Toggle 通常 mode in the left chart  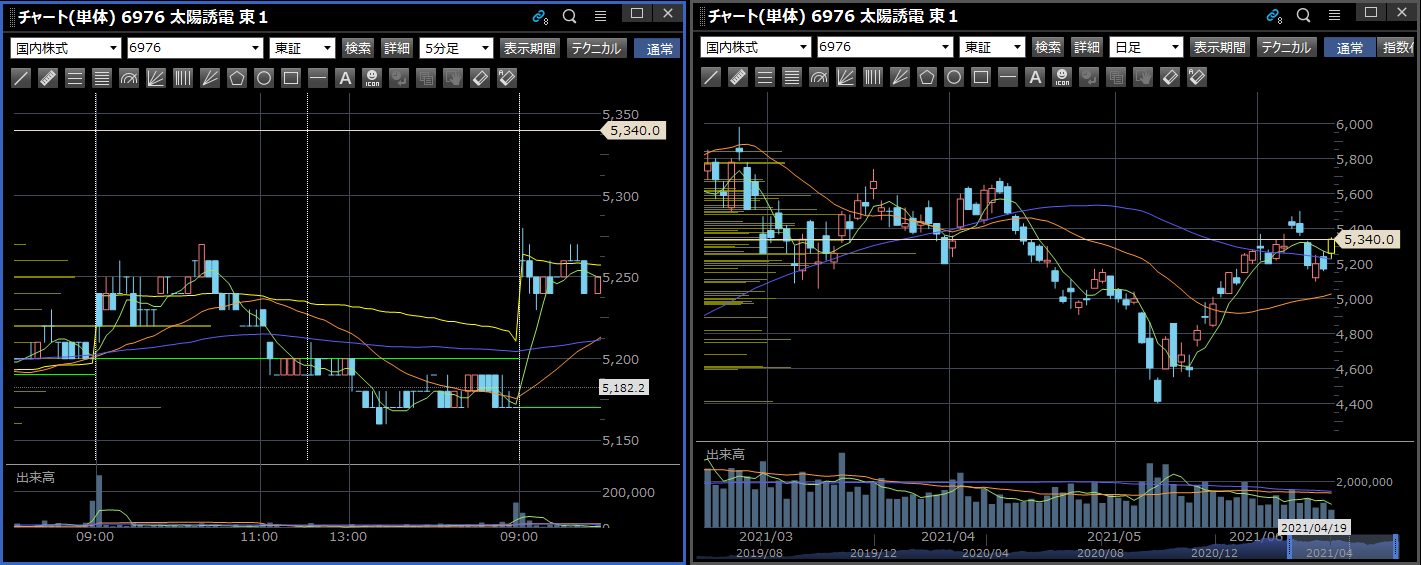pyautogui.click(x=659, y=48)
